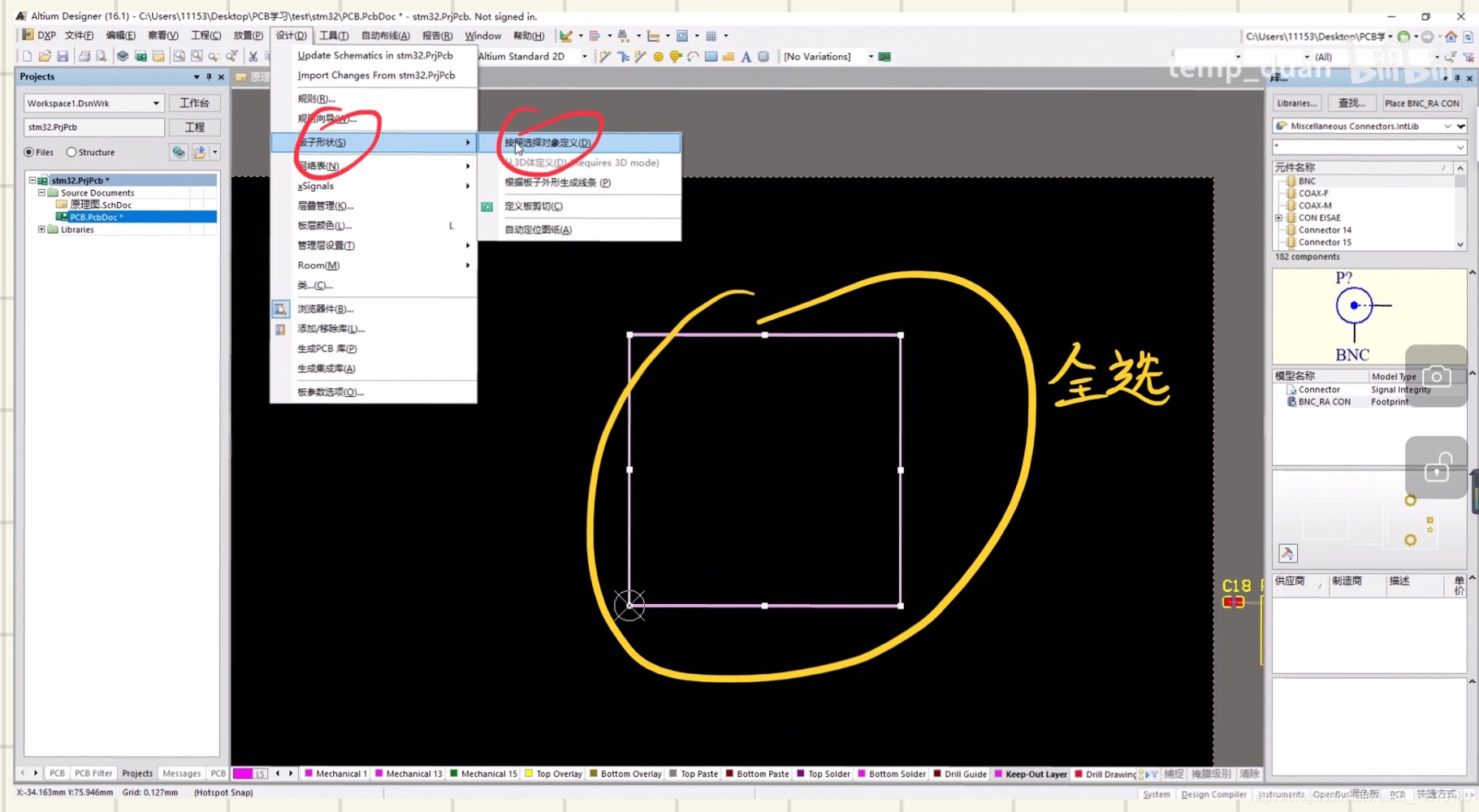The image size is (1479, 812).
Task: Click the green PCB board icon next to No Variations
Action: point(884,57)
